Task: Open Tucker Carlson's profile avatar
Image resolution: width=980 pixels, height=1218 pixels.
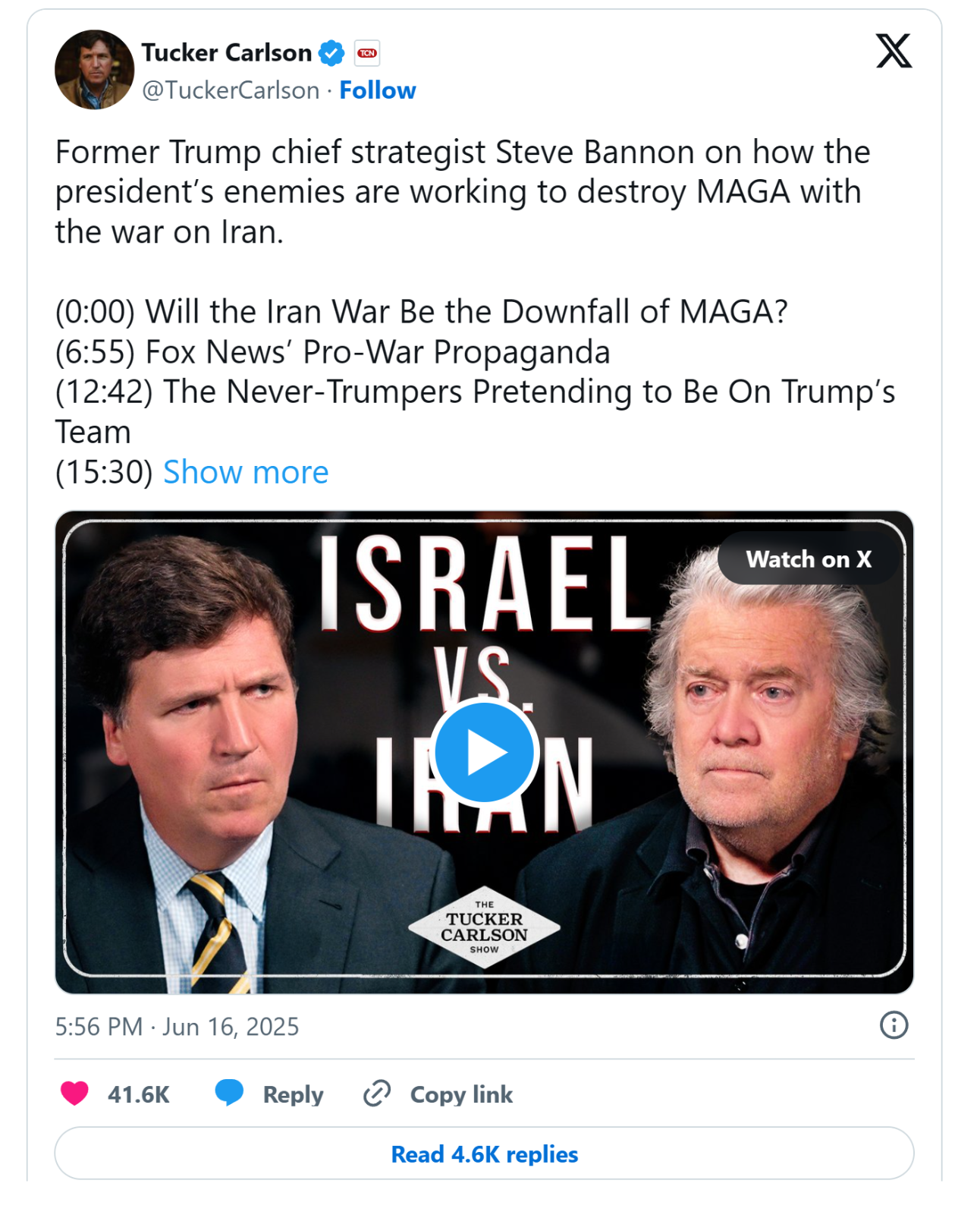Action: click(x=94, y=70)
